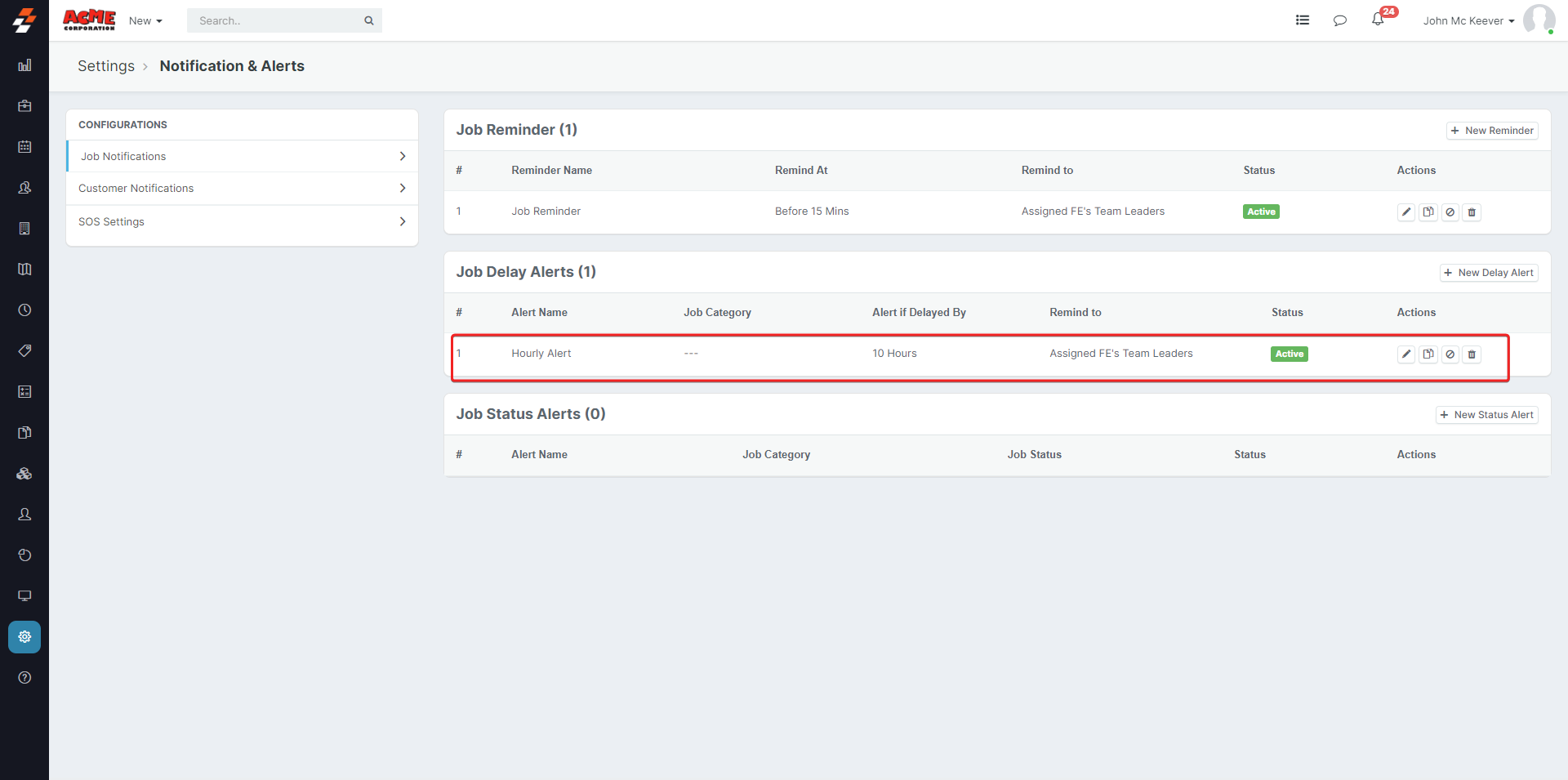Open the chat messages icon

coord(1339,20)
